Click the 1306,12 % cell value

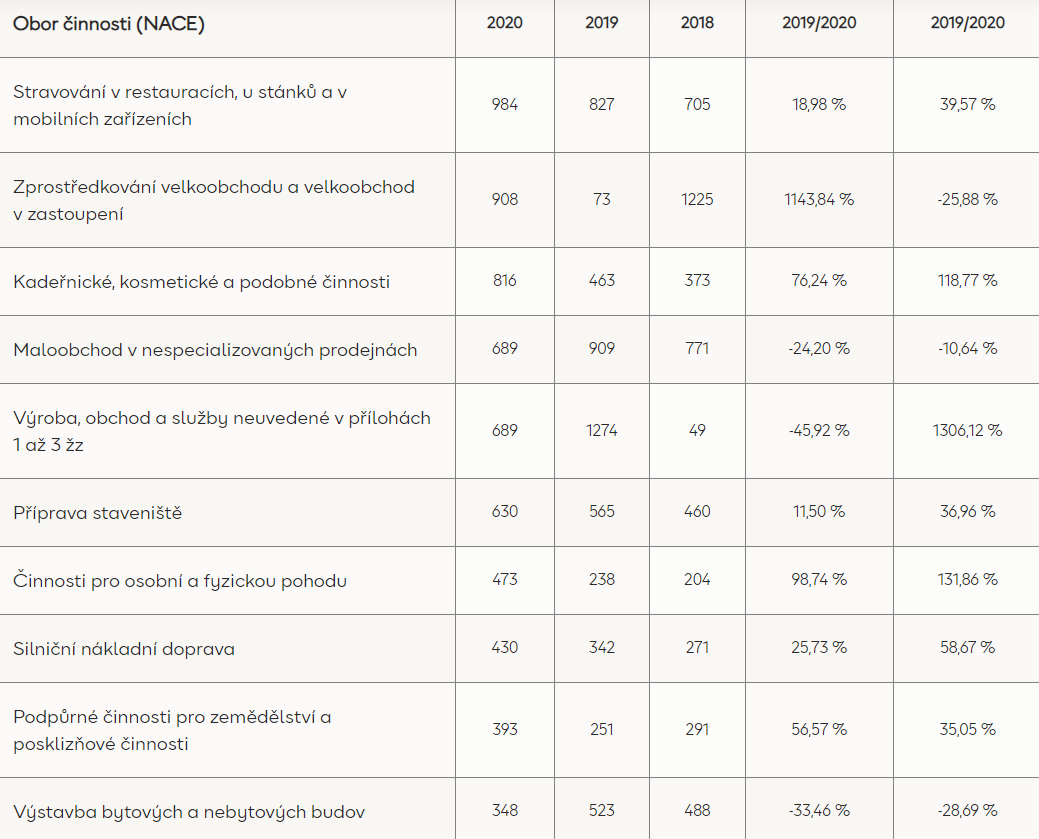[x=967, y=430]
